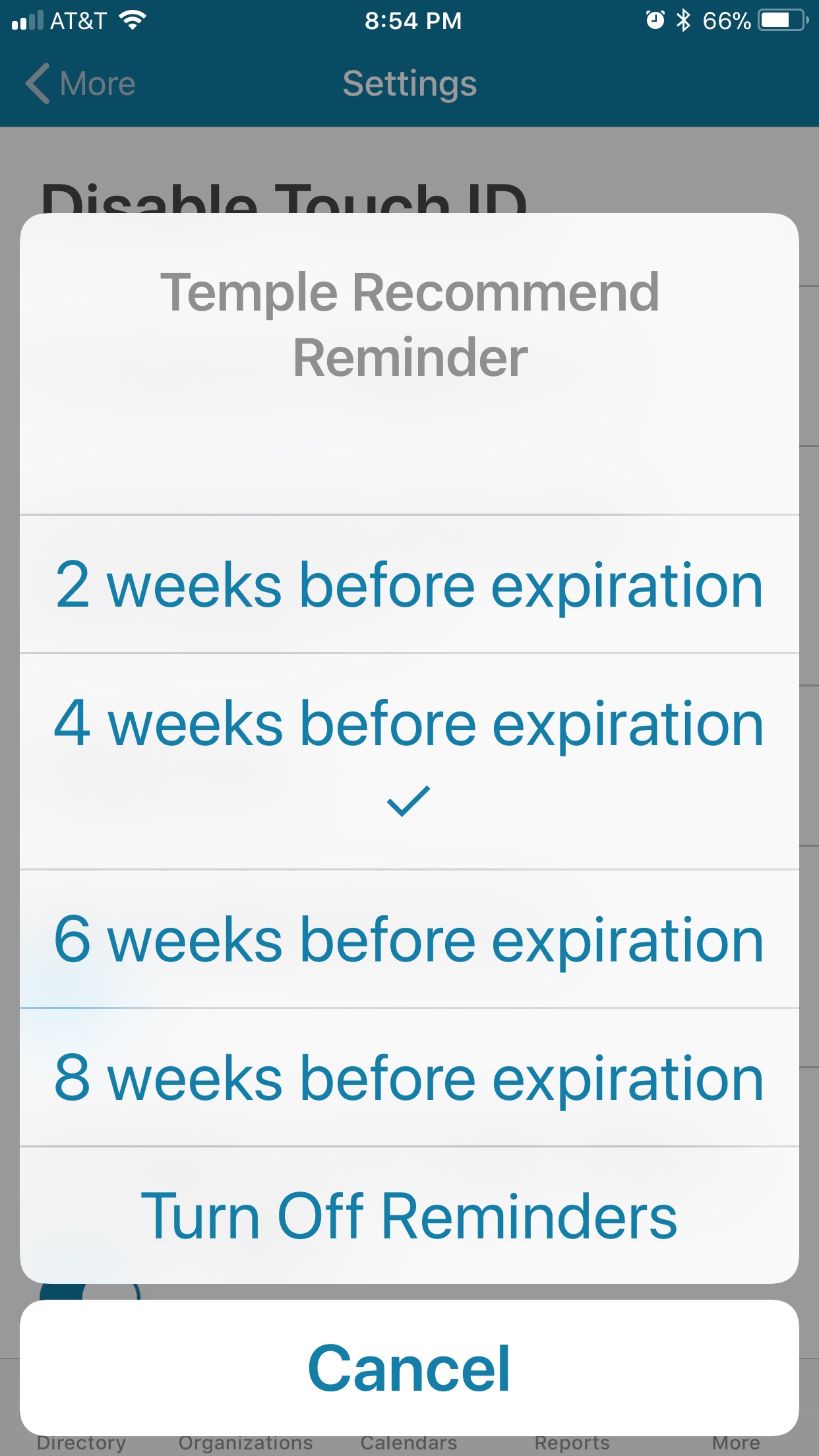Tap the back chevron next to More
The image size is (819, 1456).
(x=38, y=84)
